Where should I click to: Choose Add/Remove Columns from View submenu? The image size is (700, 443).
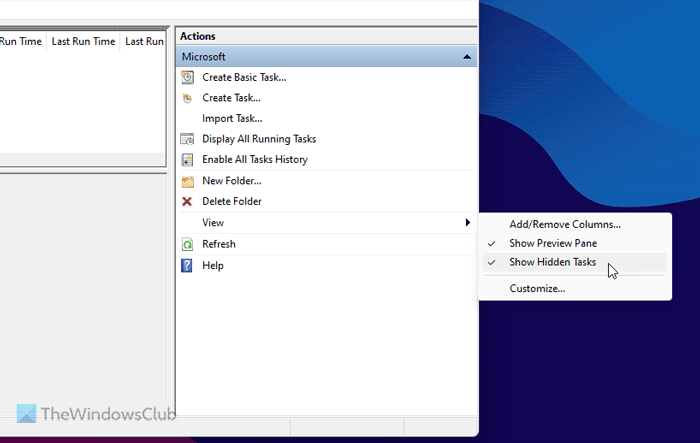565,224
